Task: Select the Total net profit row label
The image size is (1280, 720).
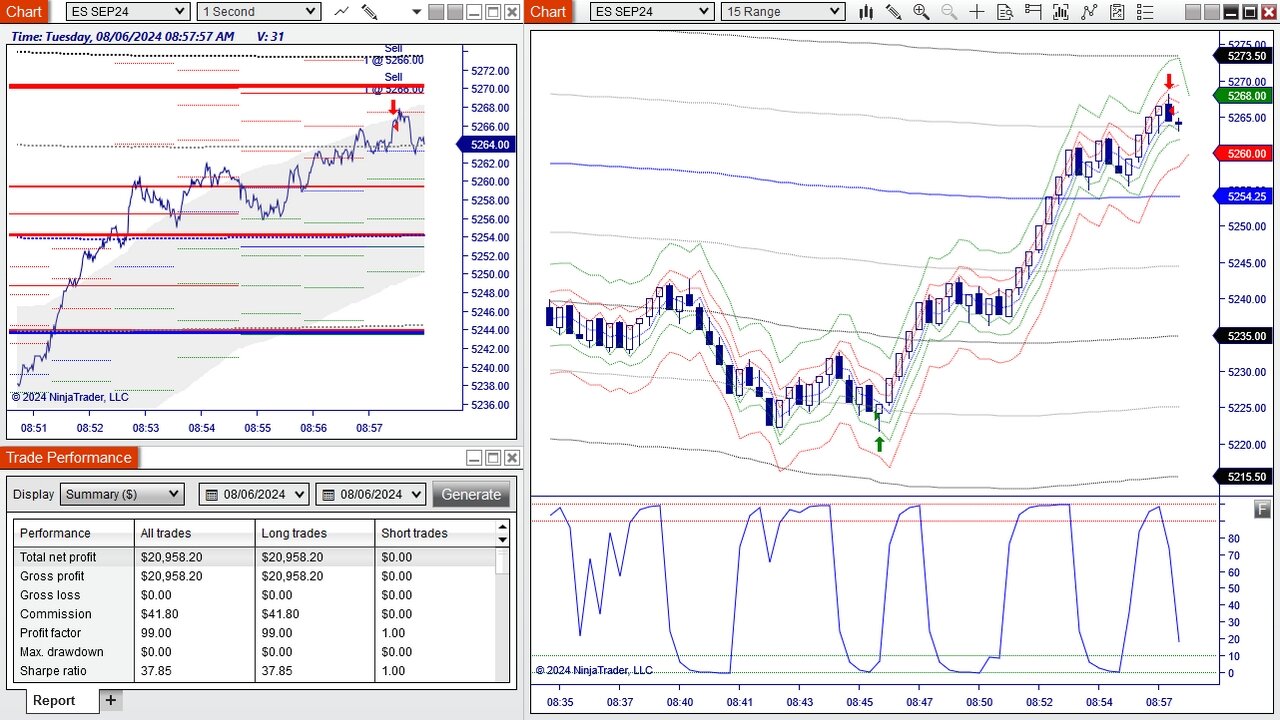Action: click(58, 557)
